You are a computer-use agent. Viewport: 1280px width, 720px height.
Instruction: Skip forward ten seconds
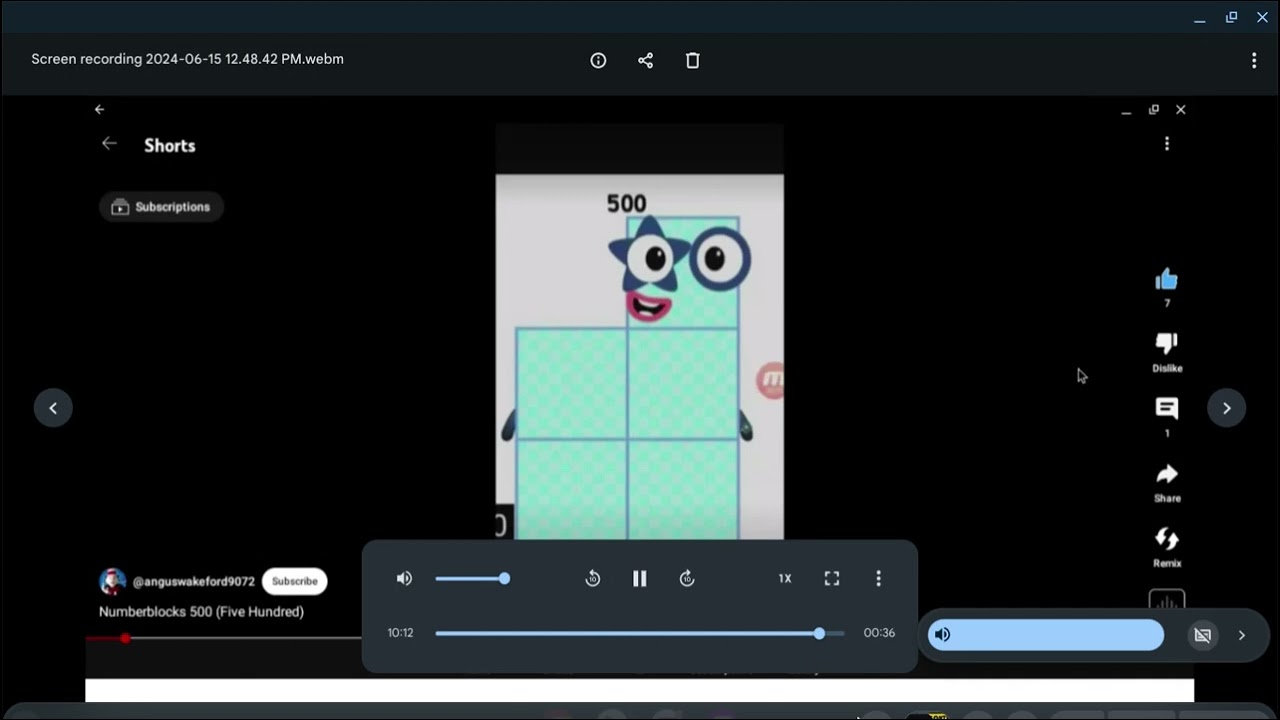click(x=686, y=578)
